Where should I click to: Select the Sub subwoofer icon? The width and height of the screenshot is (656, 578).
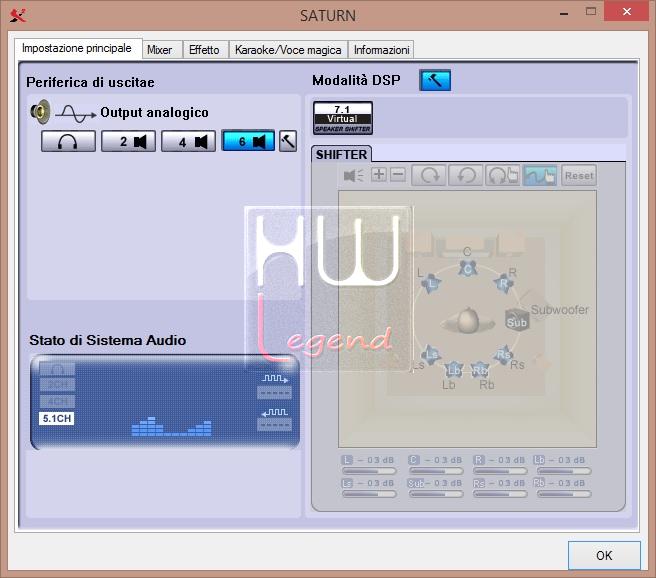[x=517, y=321]
